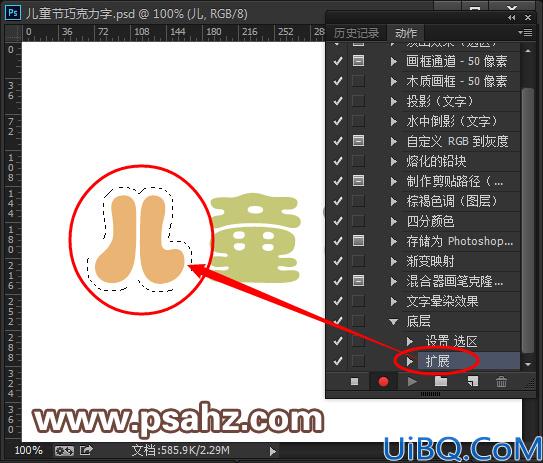Select the 混合器画笔克隆 action
Viewport: 543px width, 463px height.
pyautogui.click(x=455, y=281)
